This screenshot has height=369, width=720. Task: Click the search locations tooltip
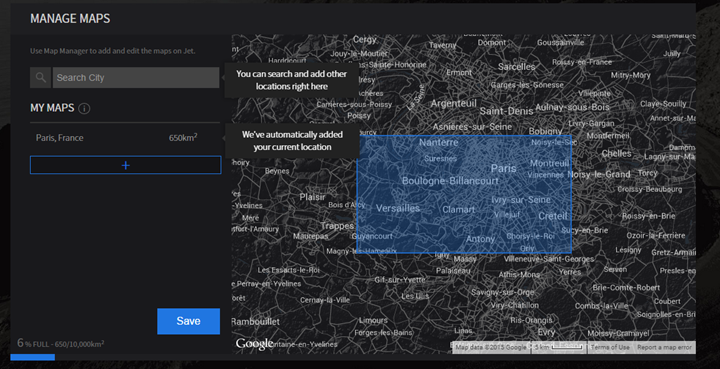click(x=291, y=80)
